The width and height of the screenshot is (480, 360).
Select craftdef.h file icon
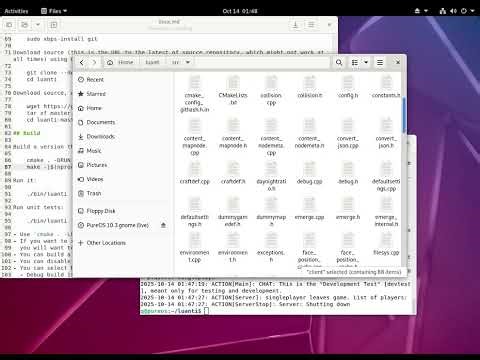pos(233,169)
